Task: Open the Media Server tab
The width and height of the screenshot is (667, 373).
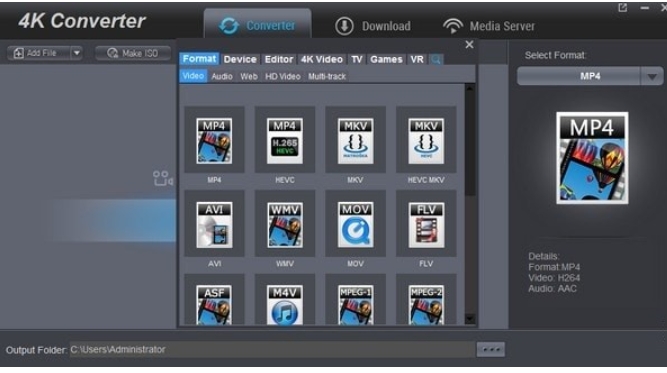Action: pyautogui.click(x=489, y=26)
